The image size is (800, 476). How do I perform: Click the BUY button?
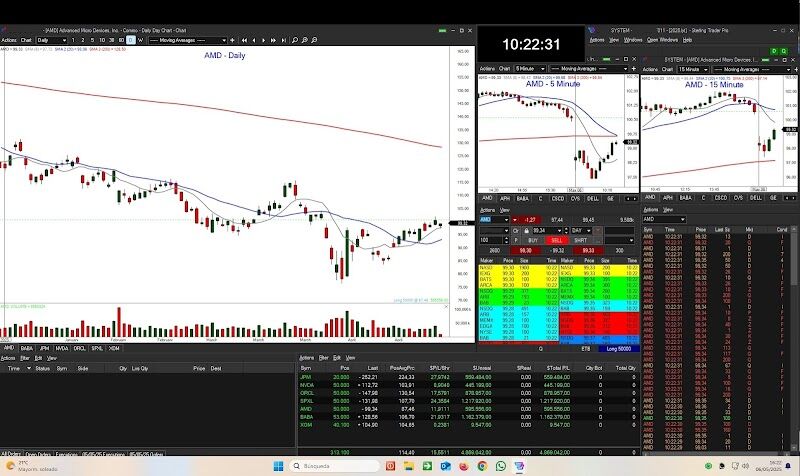pos(533,240)
